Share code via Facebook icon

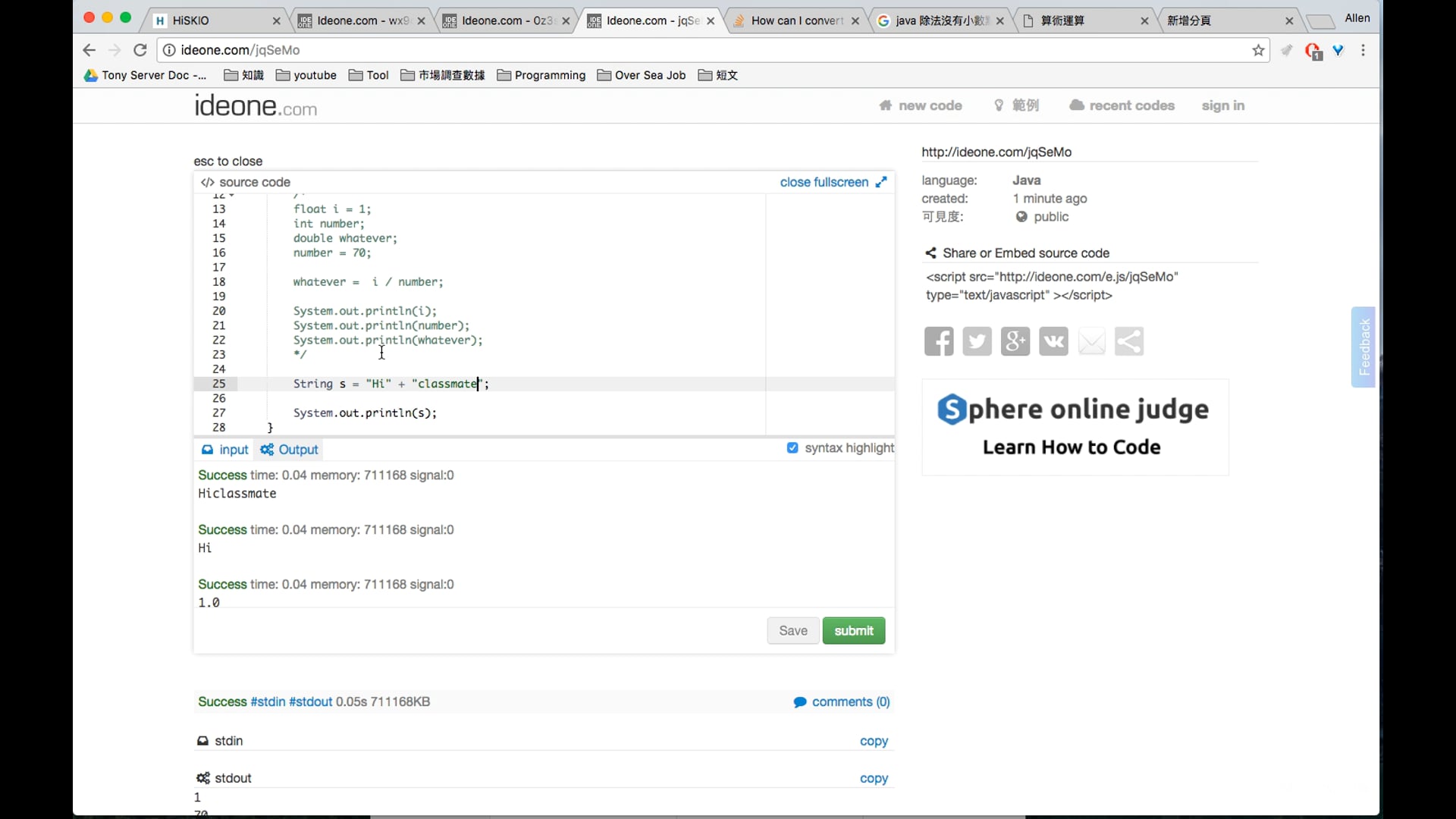pyautogui.click(x=939, y=341)
